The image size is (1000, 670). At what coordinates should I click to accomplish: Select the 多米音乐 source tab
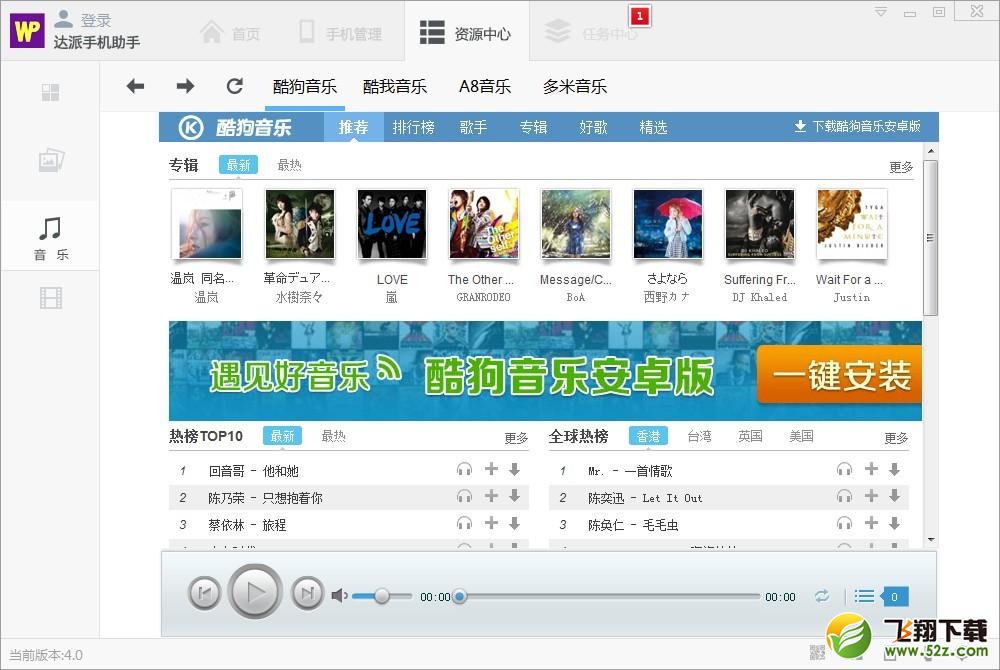point(575,87)
